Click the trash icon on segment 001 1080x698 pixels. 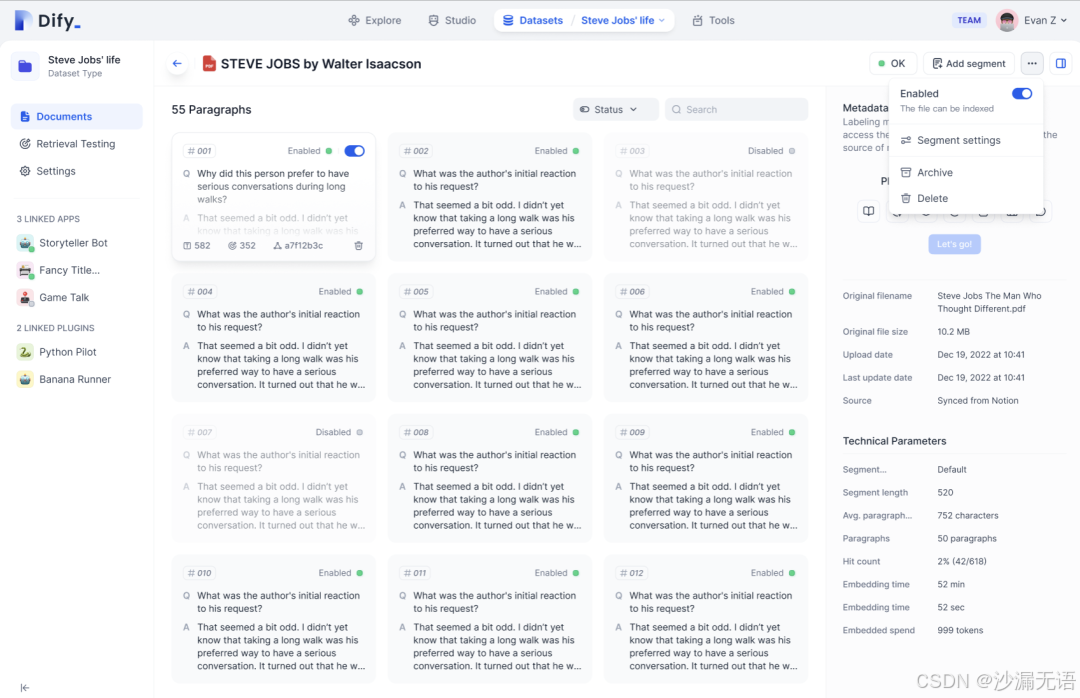[358, 245]
